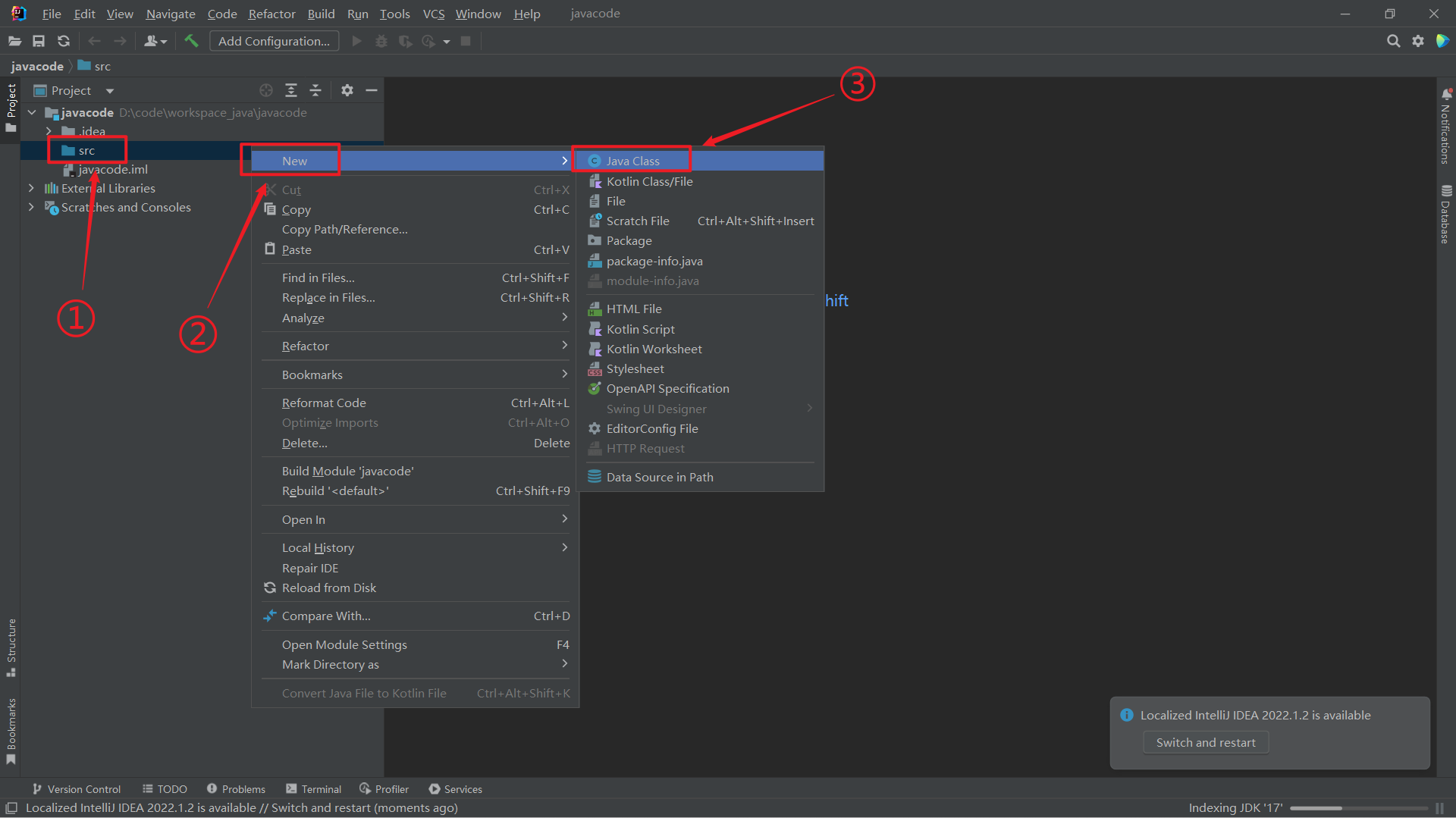Click Collapse All icon in Project panel

click(x=315, y=90)
